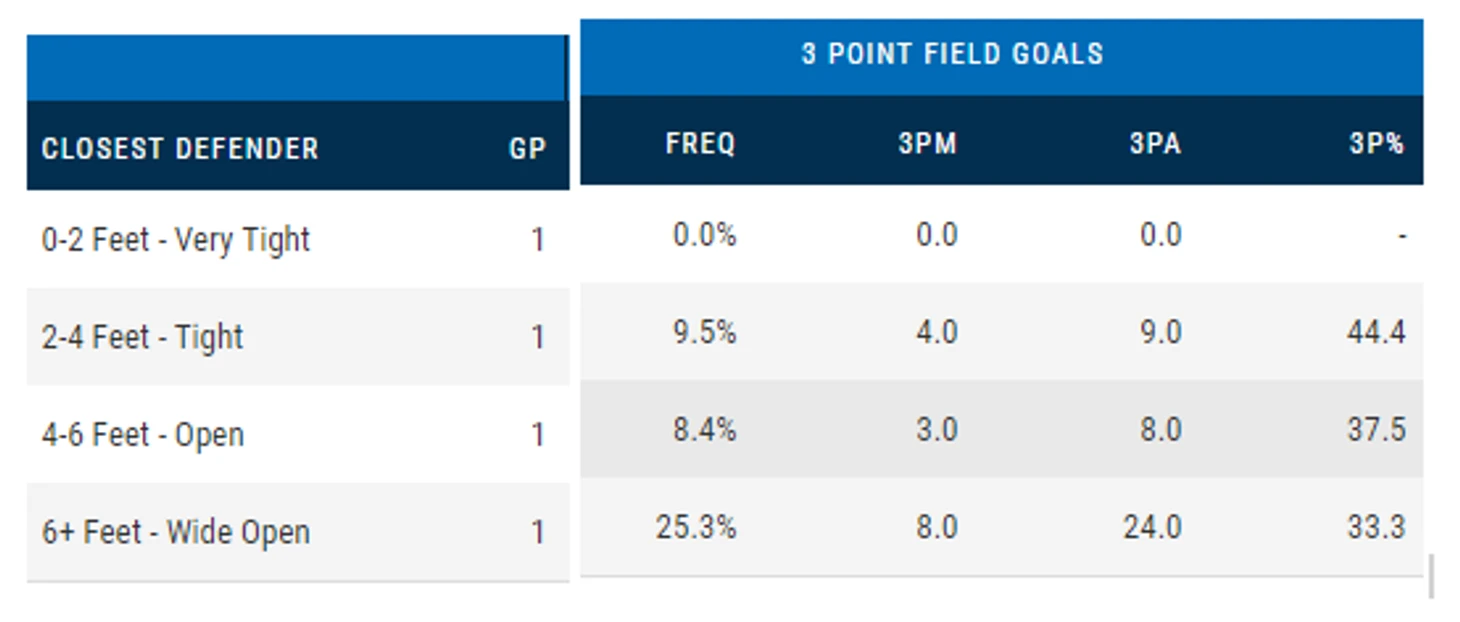The height and width of the screenshot is (622, 1460).
Task: Click the 9.5% frequency cell
Action: pyautogui.click(x=705, y=332)
